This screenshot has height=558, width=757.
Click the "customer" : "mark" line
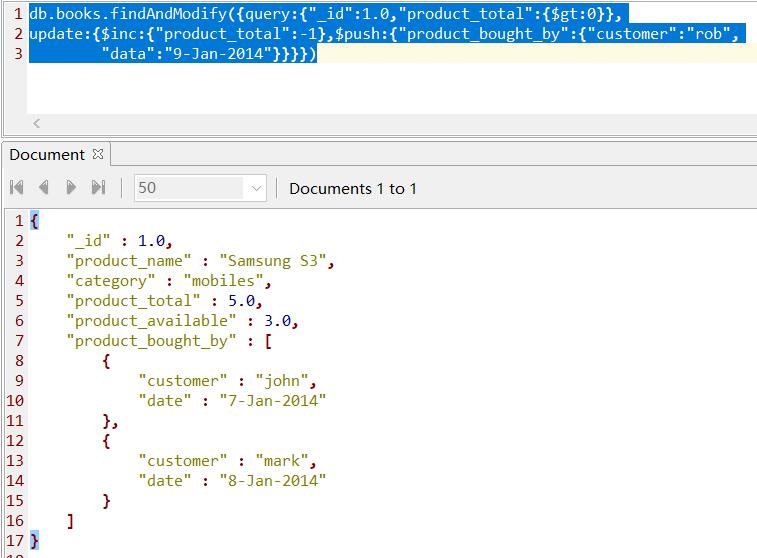coord(227,461)
